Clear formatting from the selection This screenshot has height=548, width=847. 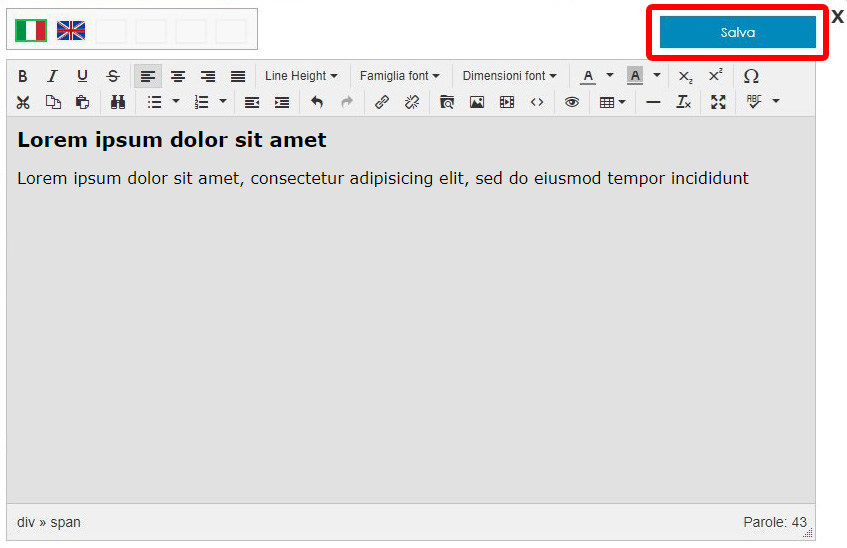683,102
